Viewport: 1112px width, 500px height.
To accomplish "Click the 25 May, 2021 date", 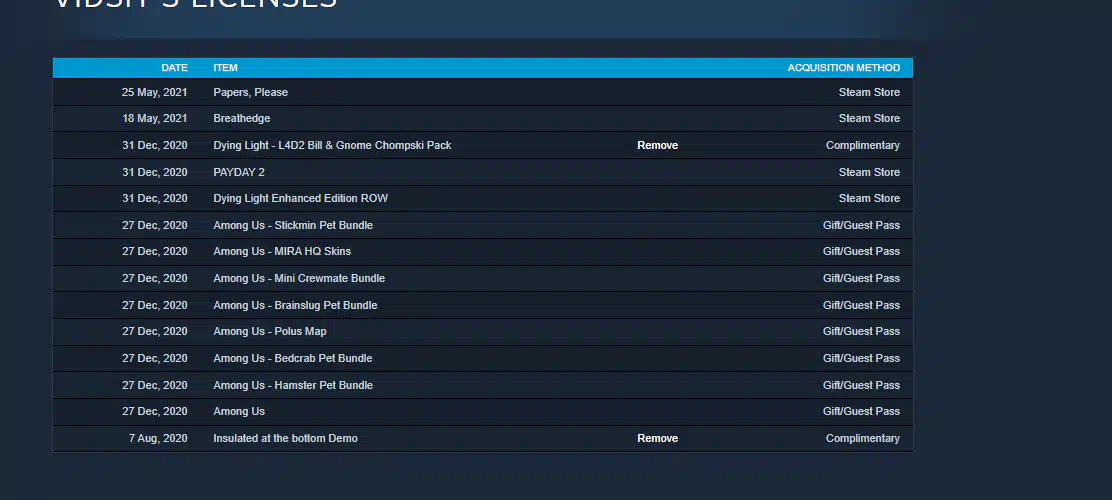I will [155, 92].
